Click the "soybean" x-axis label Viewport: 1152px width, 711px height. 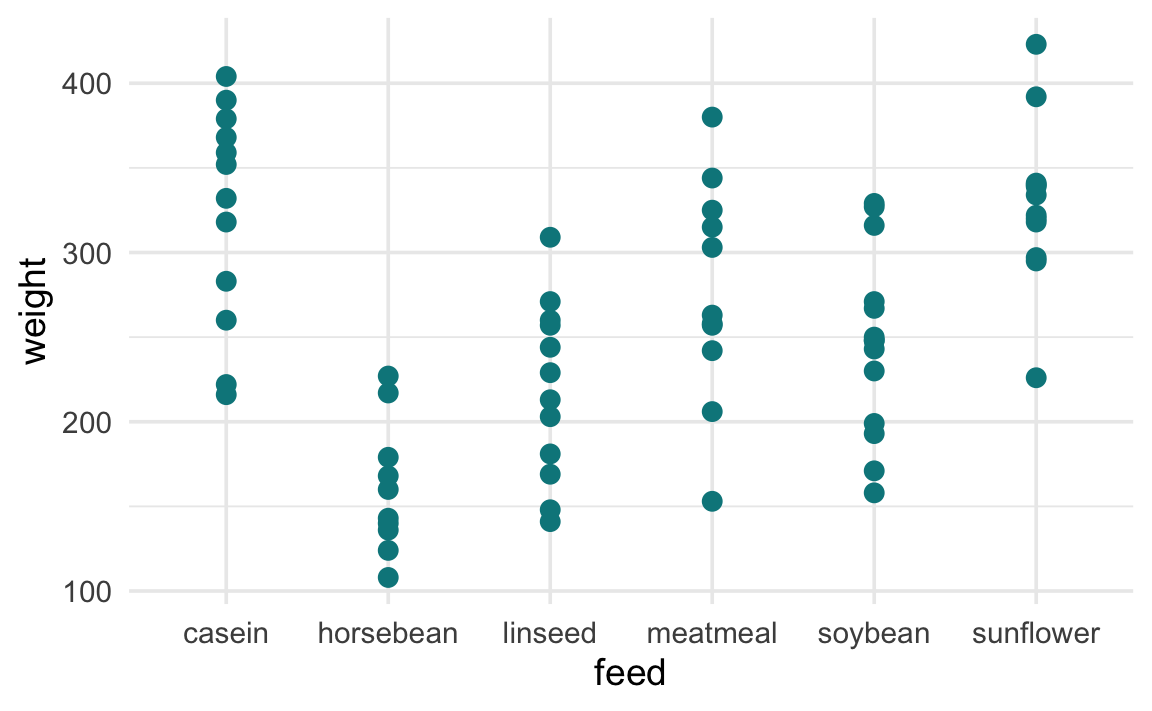pyautogui.click(x=874, y=634)
